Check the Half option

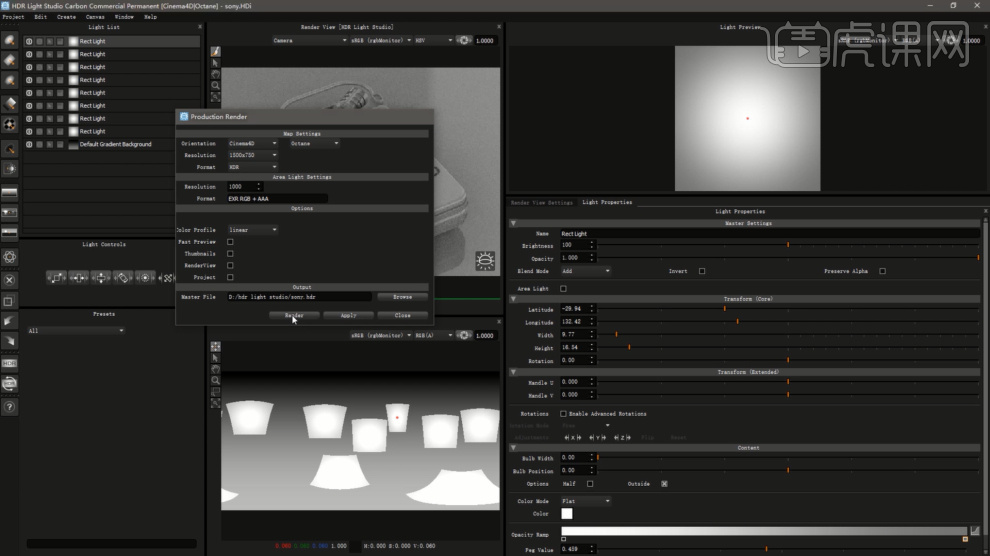[x=590, y=484]
